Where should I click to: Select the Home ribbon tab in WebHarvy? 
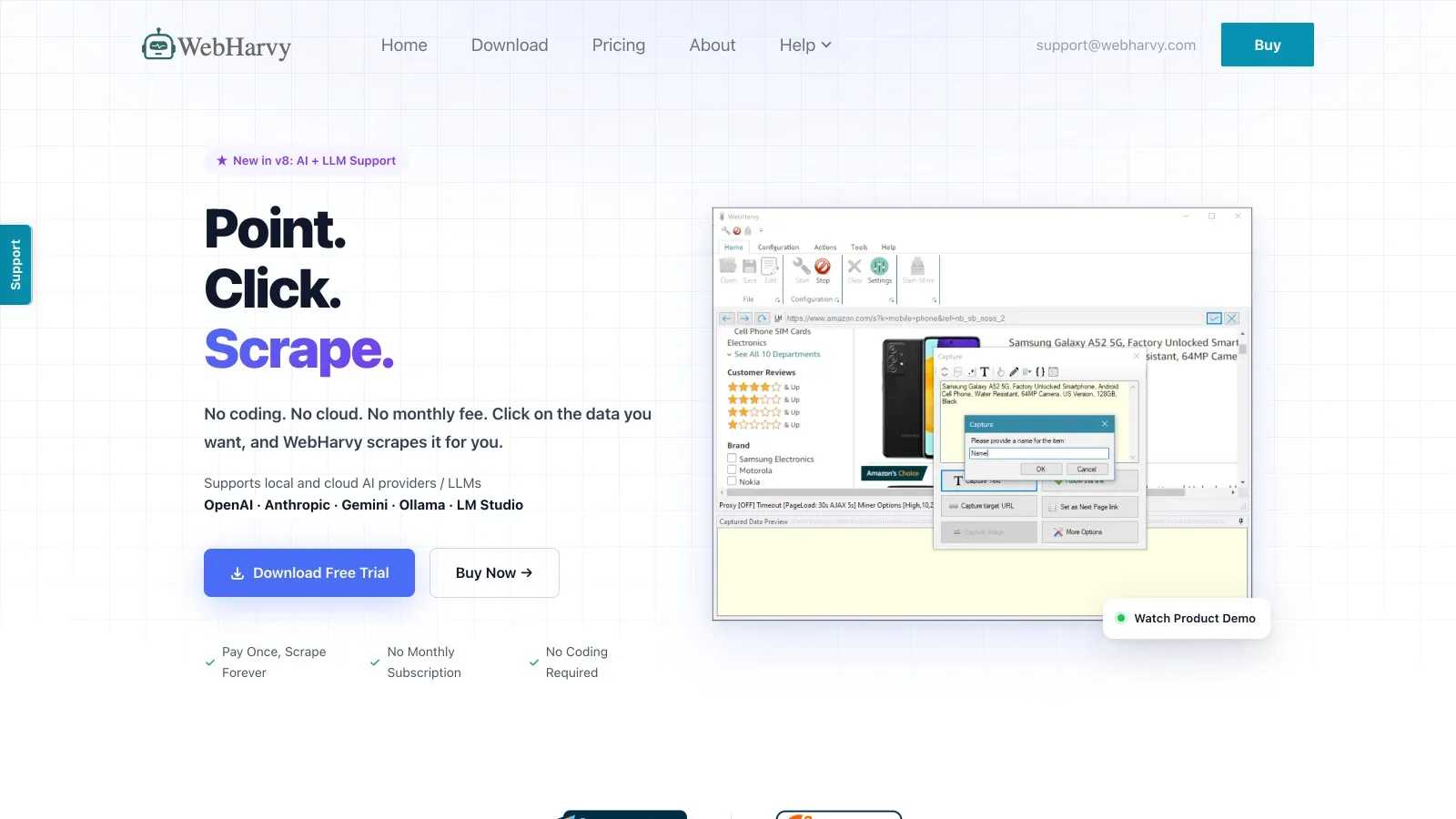pyautogui.click(x=733, y=248)
